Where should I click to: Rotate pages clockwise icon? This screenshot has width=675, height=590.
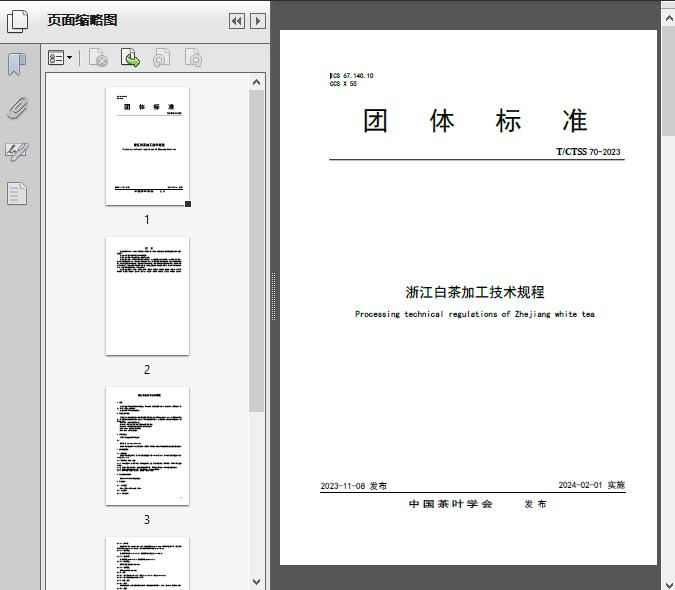(x=193, y=59)
